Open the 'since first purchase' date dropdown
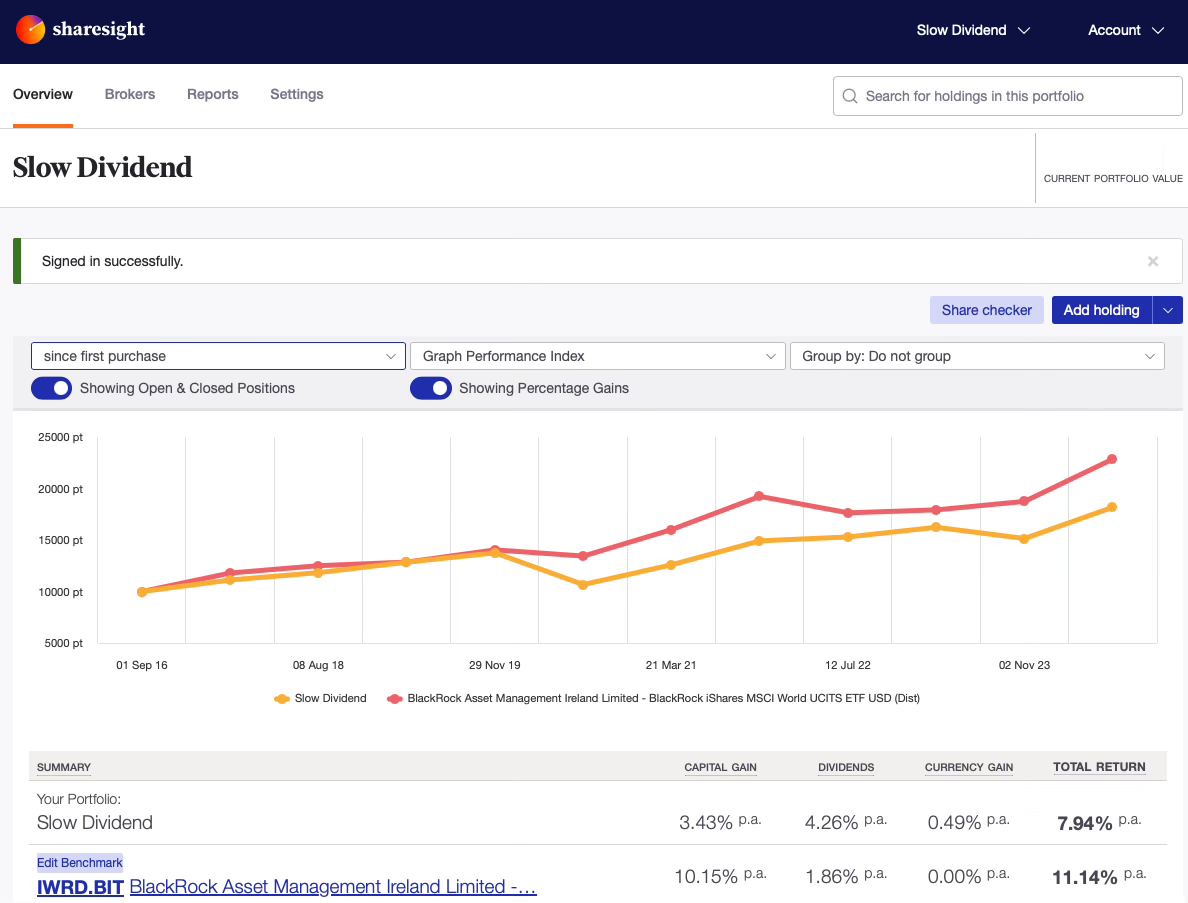The image size is (1188, 903). tap(218, 356)
